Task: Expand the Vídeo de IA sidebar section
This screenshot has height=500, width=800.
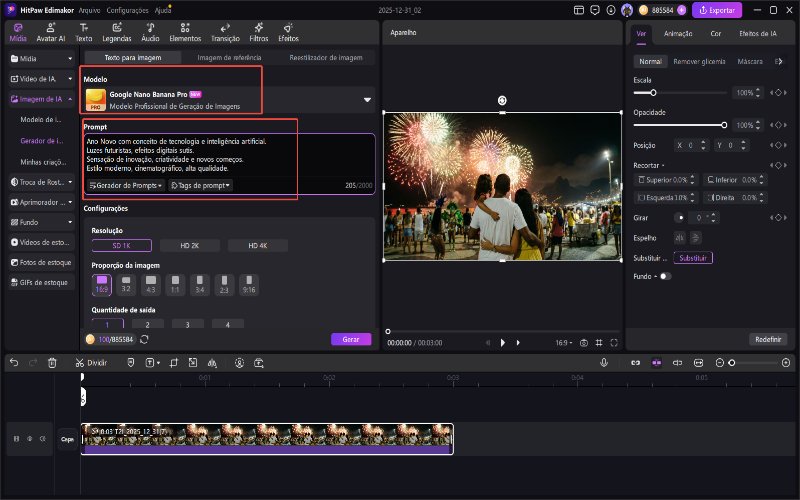Action: [x=69, y=79]
